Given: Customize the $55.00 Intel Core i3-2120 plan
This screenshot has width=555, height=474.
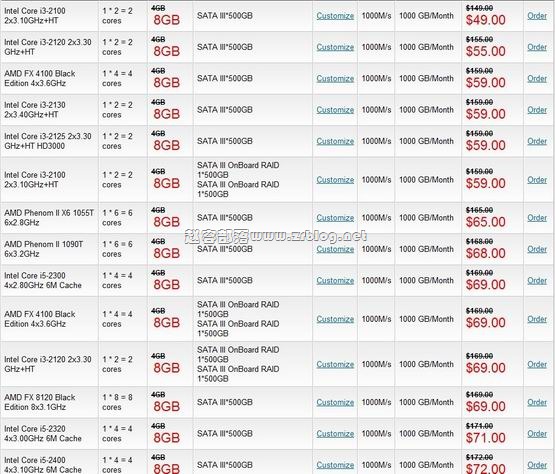Looking at the screenshot, I should [x=335, y=47].
